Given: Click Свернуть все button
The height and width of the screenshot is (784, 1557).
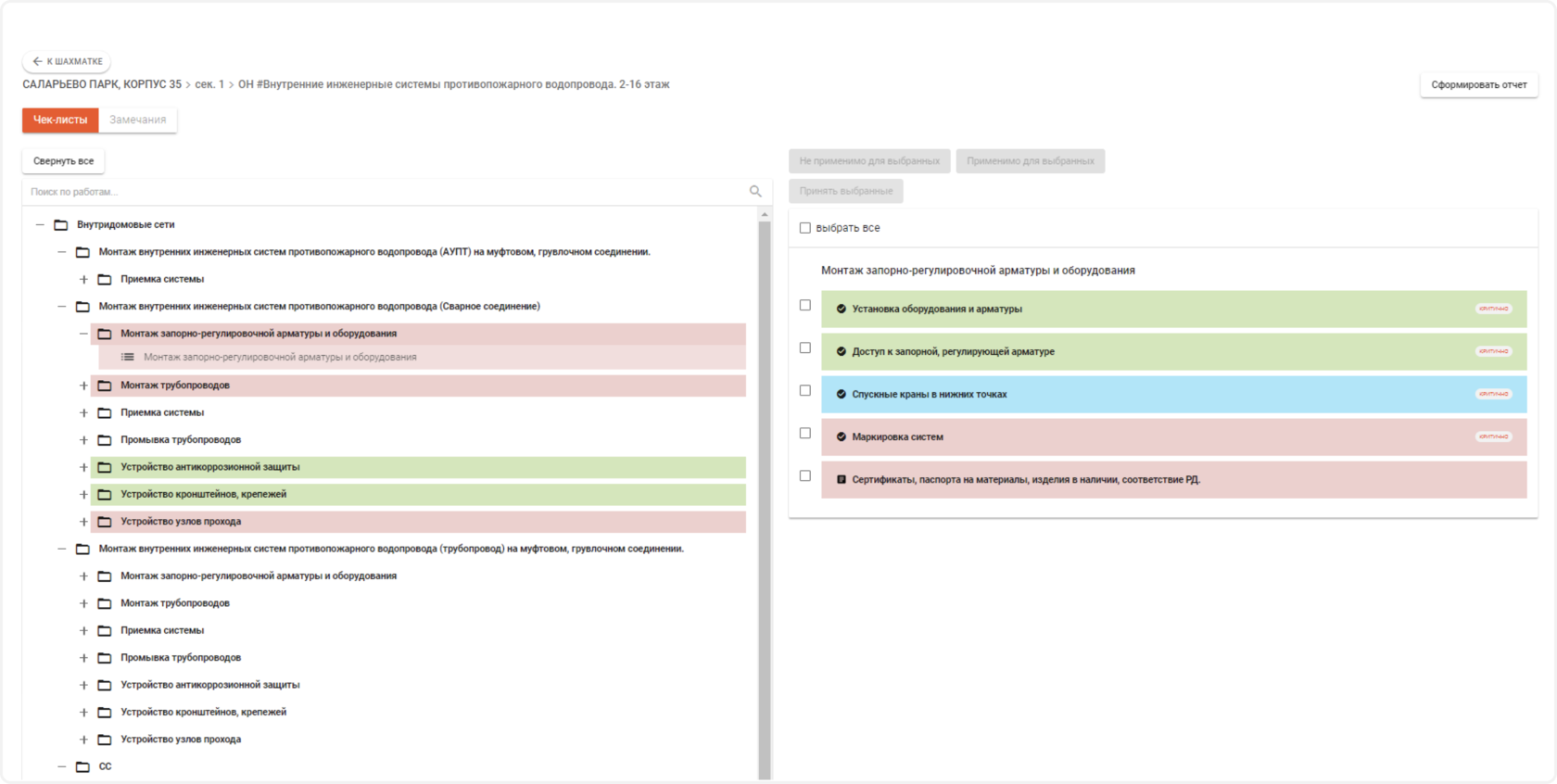Looking at the screenshot, I should [x=63, y=161].
